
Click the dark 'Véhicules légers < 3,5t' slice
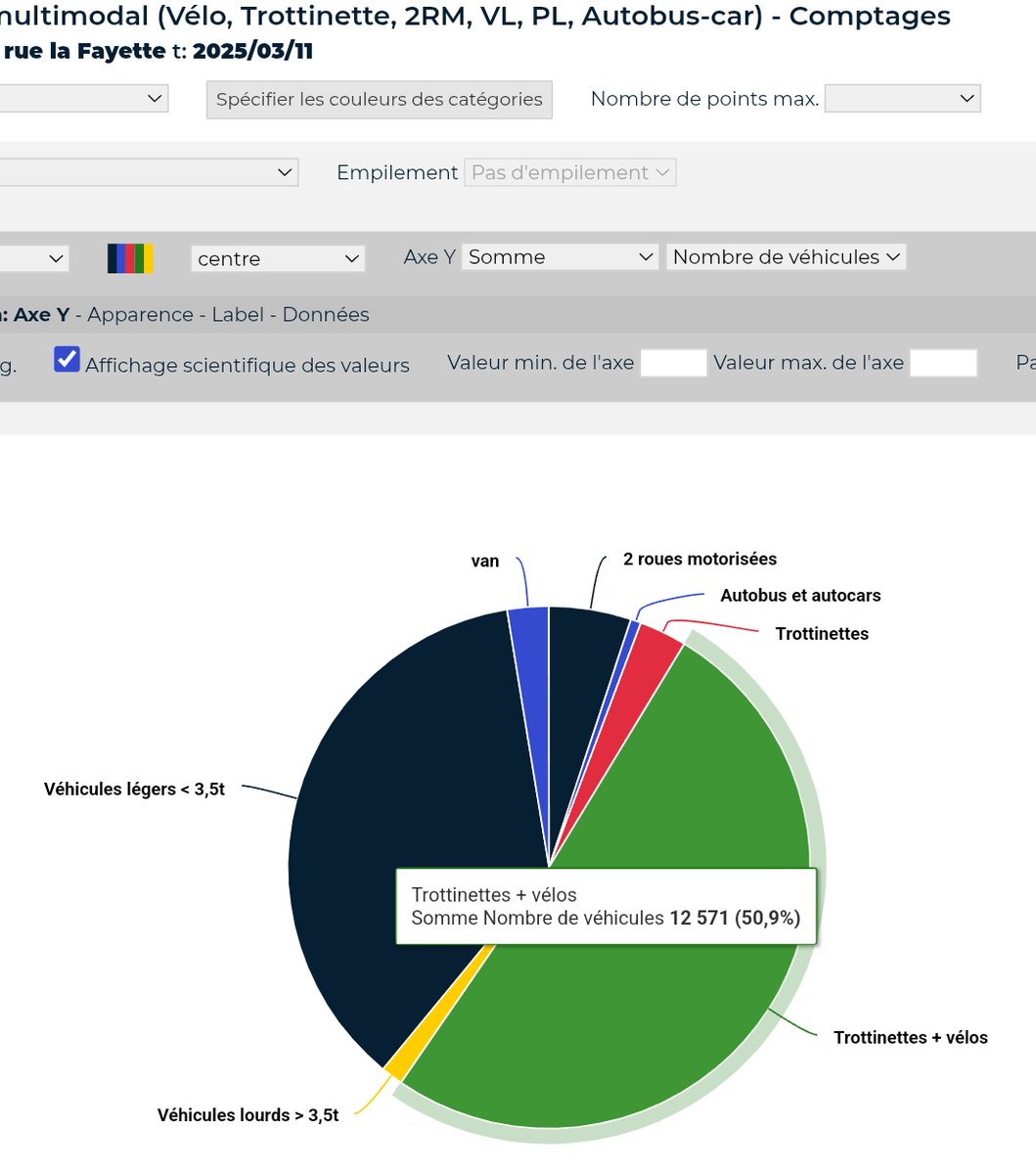(x=411, y=783)
